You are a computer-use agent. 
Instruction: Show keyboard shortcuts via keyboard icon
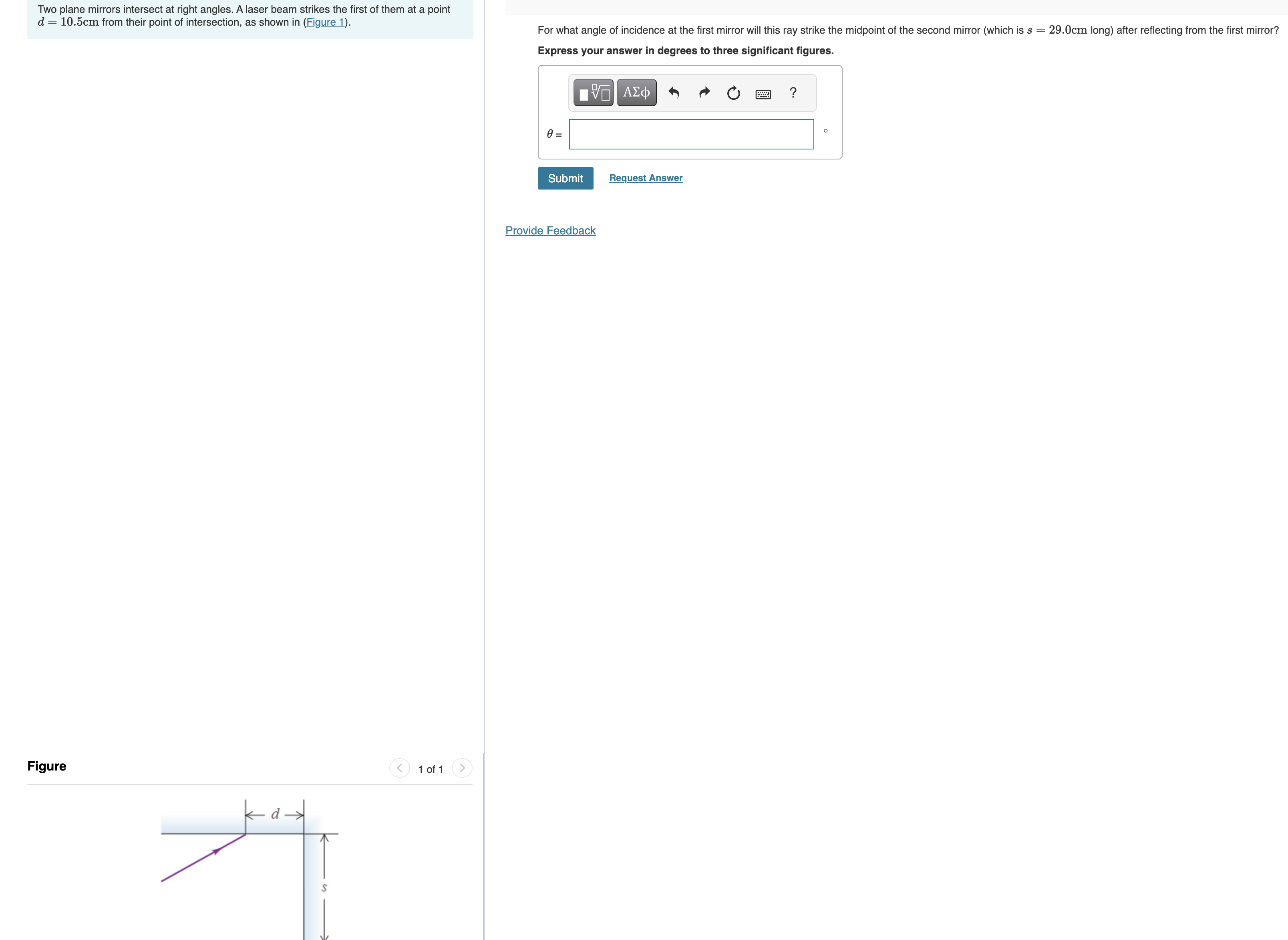coord(763,94)
